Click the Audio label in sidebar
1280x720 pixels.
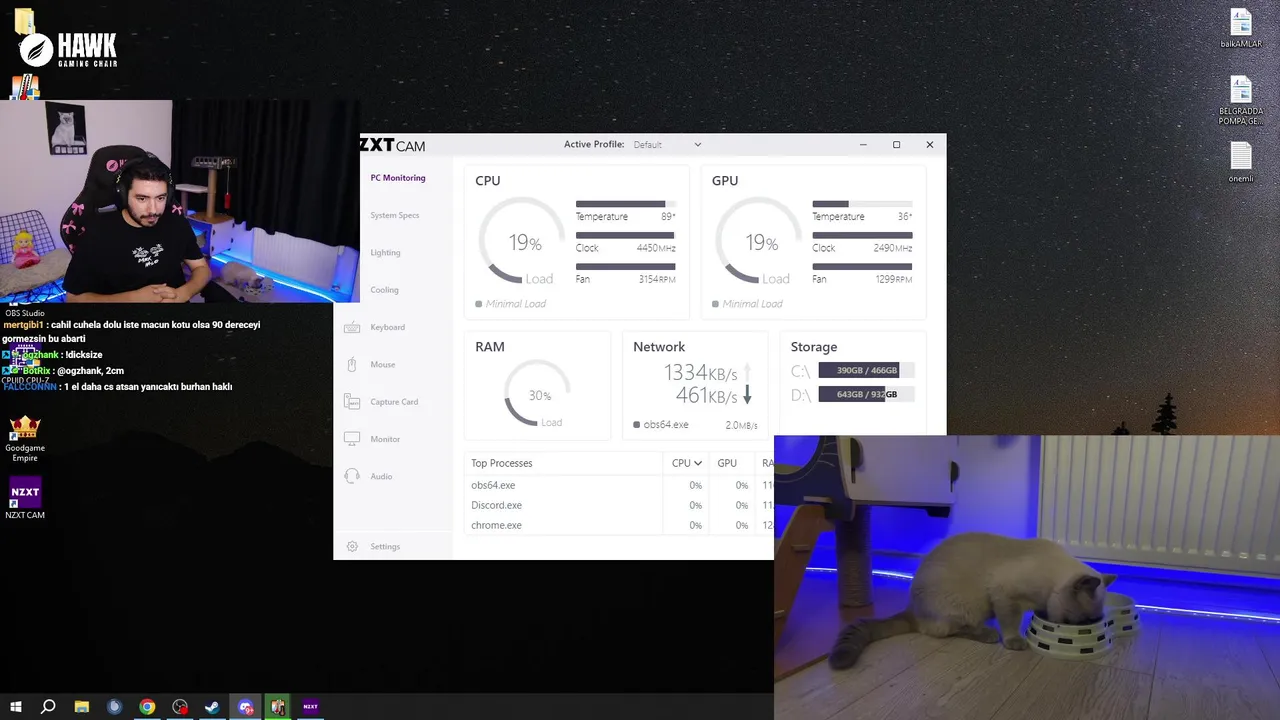(381, 476)
